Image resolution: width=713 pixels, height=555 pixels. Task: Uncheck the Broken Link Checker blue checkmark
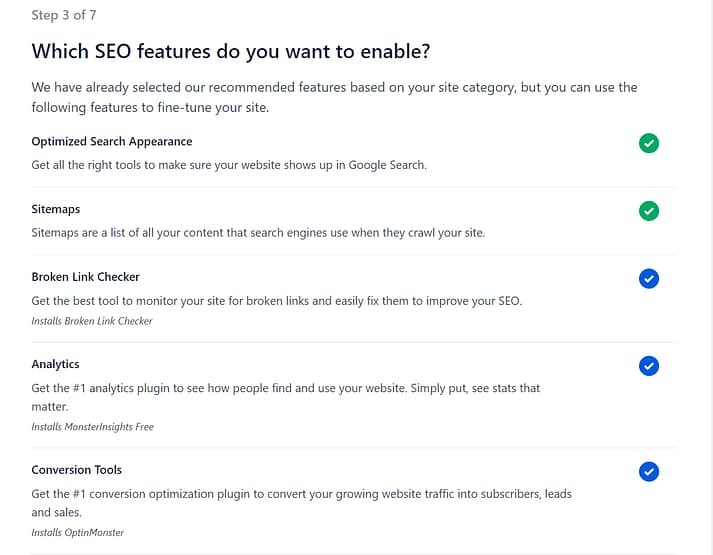tap(649, 279)
